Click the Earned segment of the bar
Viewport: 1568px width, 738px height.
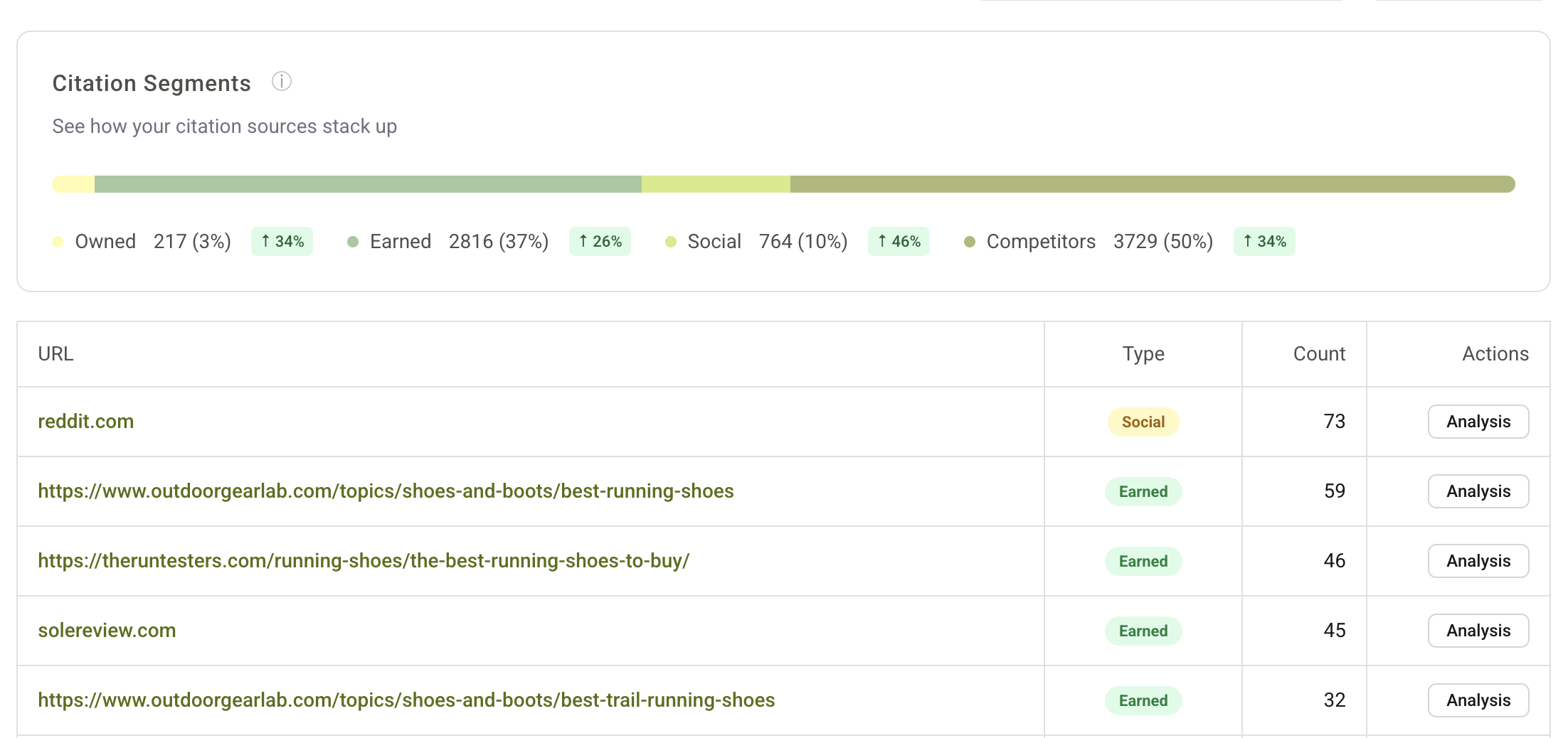368,184
